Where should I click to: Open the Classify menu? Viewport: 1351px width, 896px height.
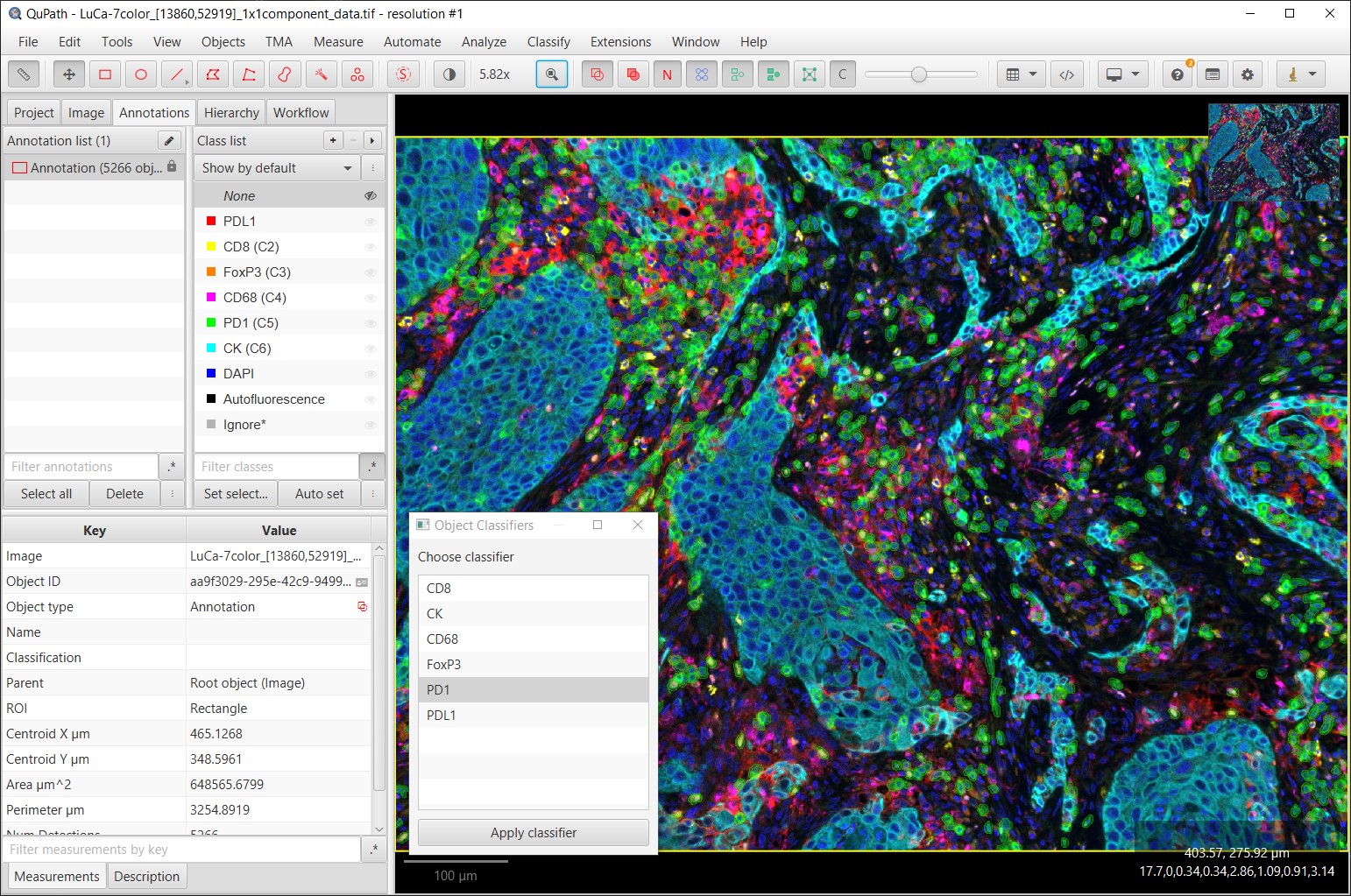548,41
